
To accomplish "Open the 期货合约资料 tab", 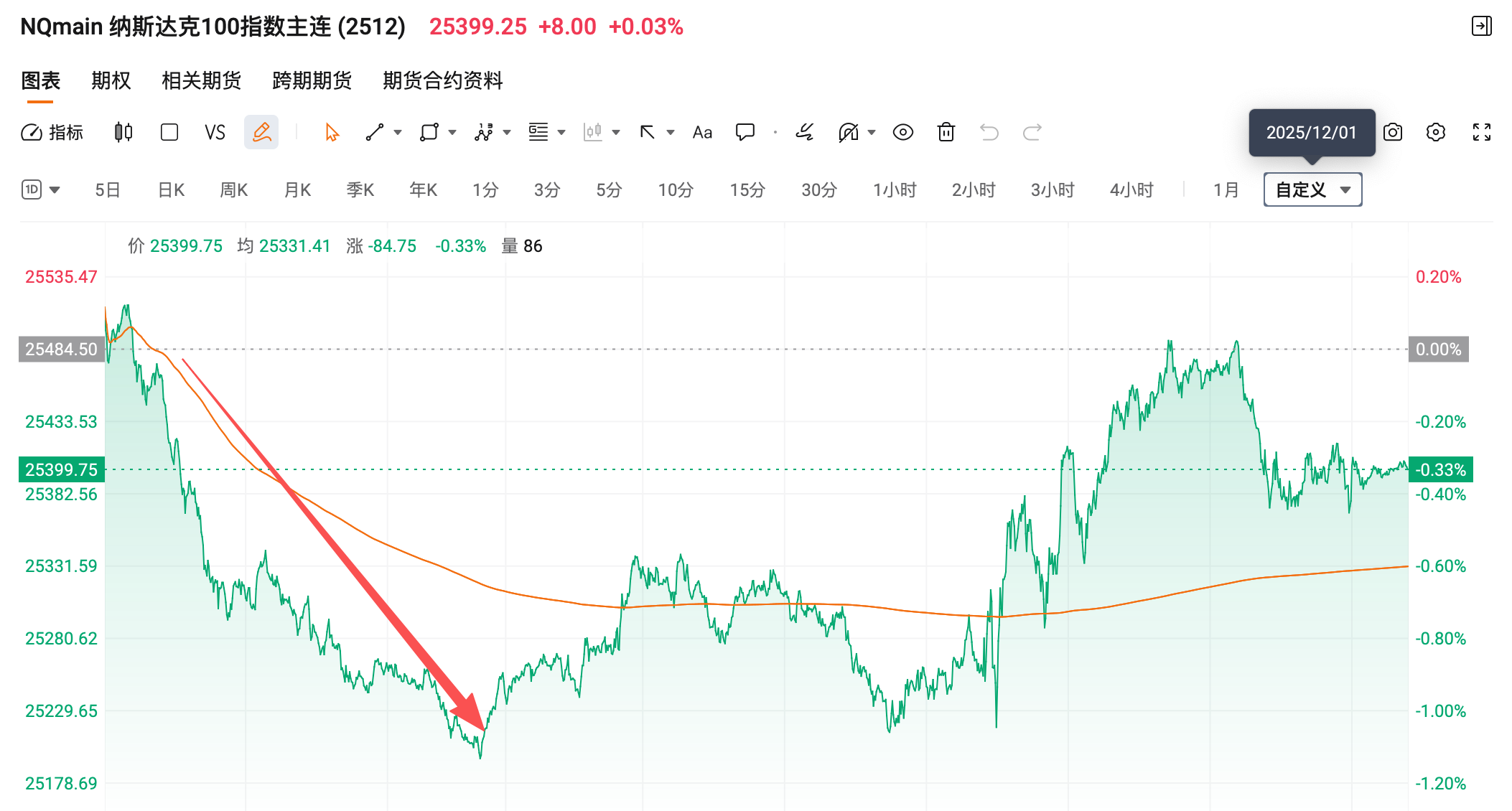I will pyautogui.click(x=443, y=81).
